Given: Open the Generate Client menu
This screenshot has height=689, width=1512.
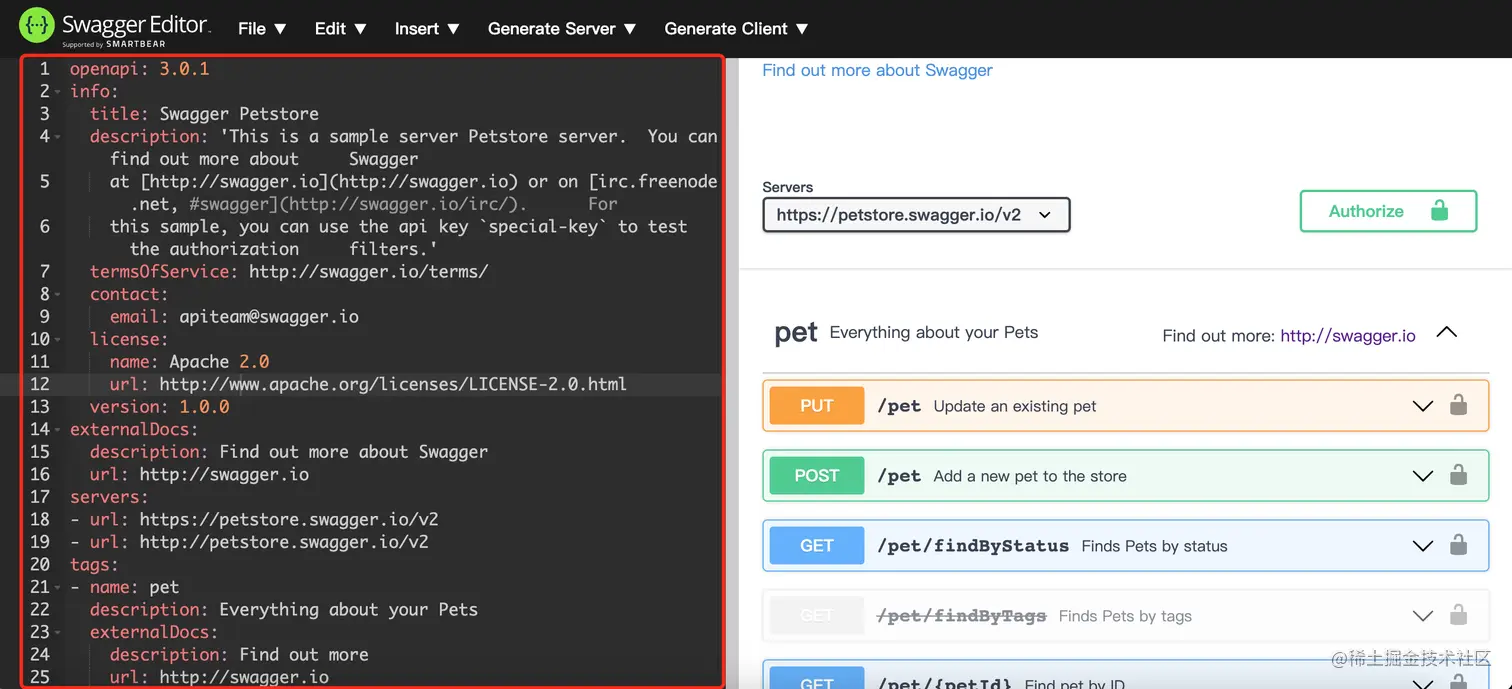Looking at the screenshot, I should click(736, 29).
